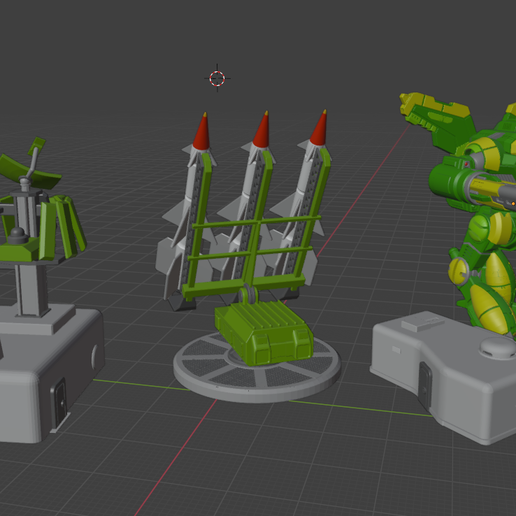Select the right missile's red nose cone
This screenshot has width=516, height=516.
319,128
